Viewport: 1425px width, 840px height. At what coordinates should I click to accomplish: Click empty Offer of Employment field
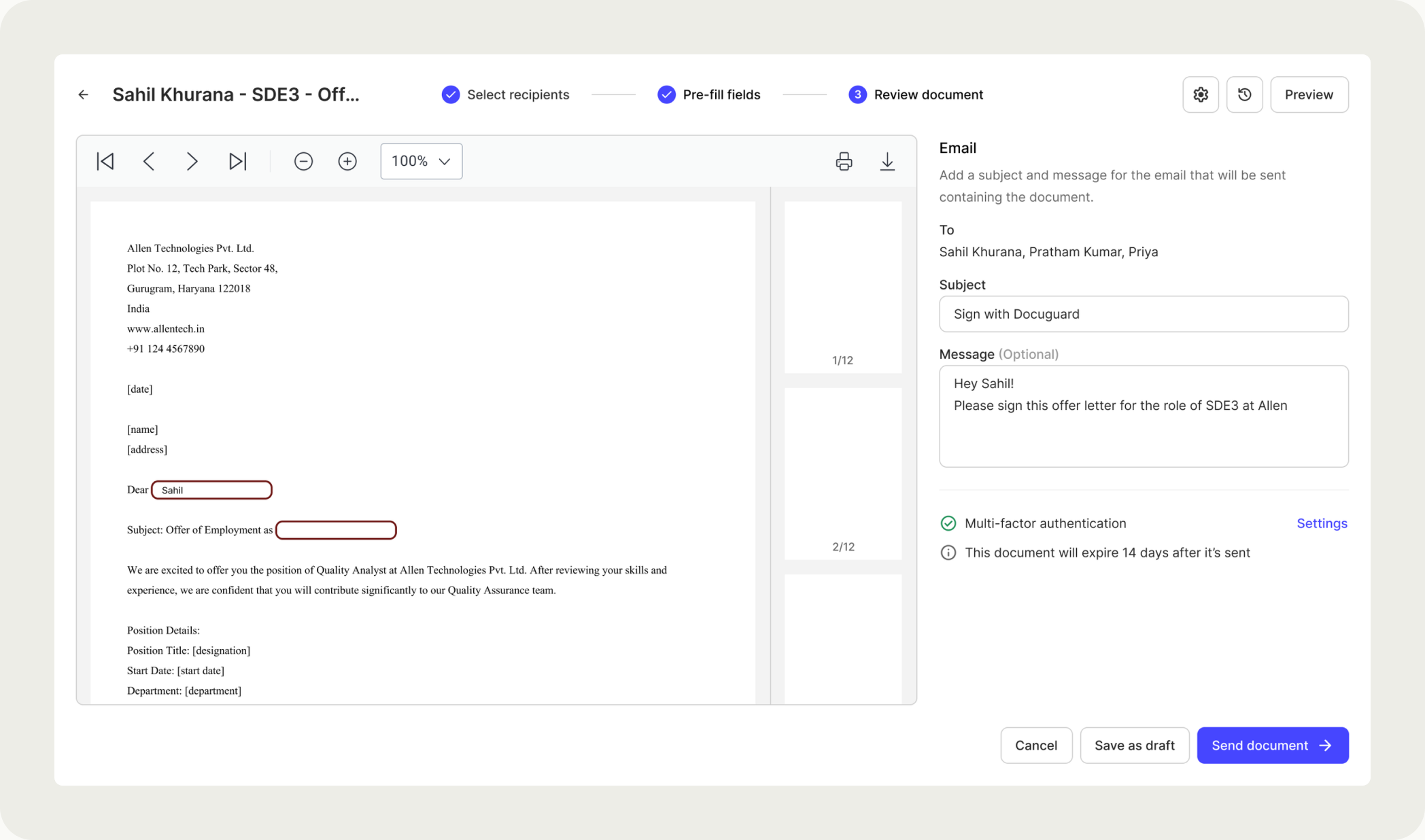click(x=336, y=530)
